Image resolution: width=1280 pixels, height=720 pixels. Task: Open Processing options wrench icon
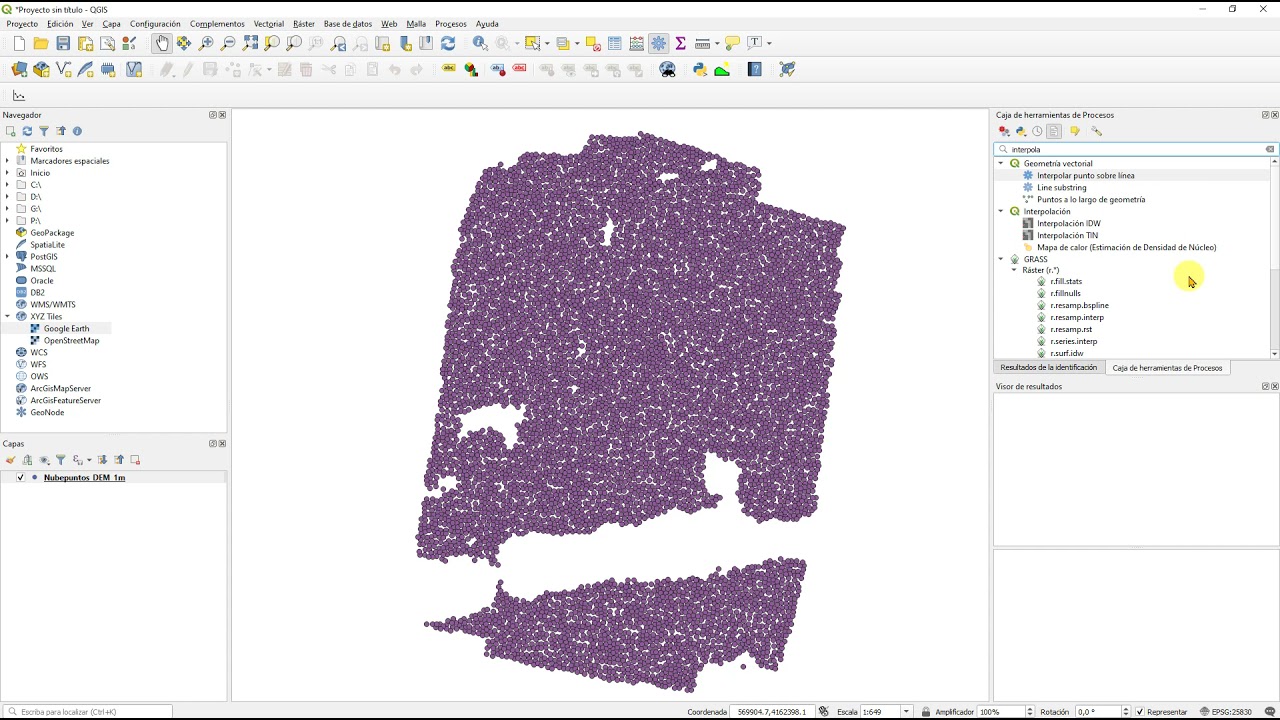point(1096,131)
